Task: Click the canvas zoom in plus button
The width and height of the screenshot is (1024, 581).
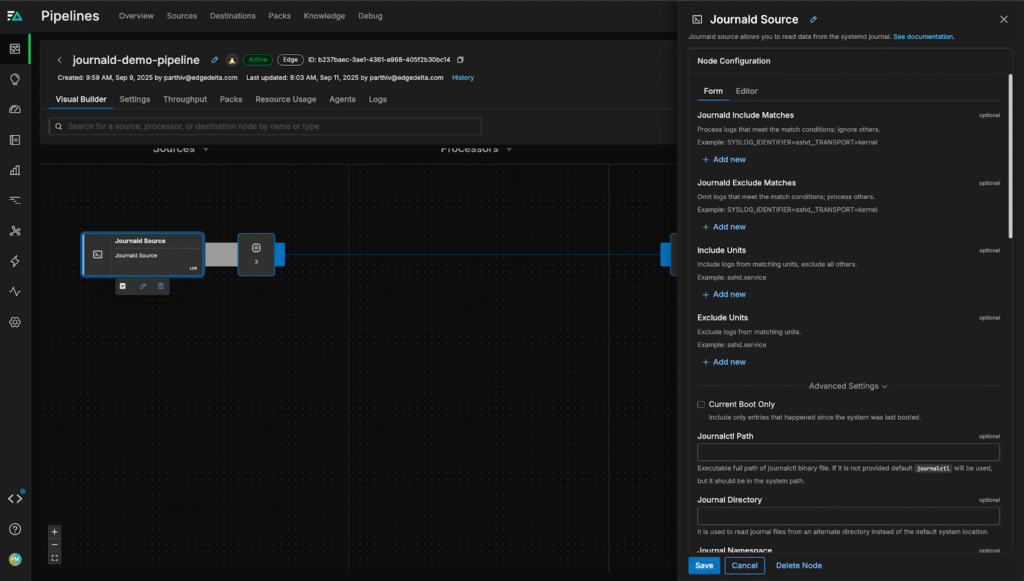Action: 55,532
